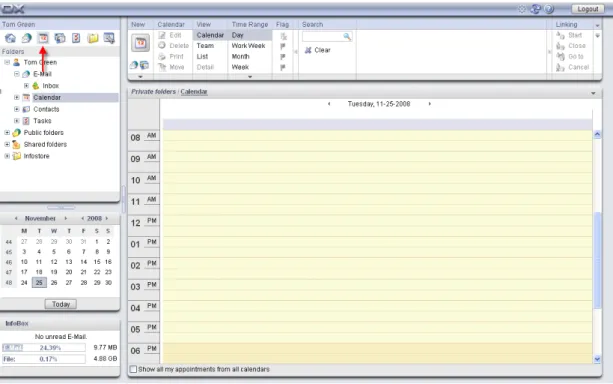Go to previous month in mini calendar
This screenshot has height=384, width=613.
(16, 218)
